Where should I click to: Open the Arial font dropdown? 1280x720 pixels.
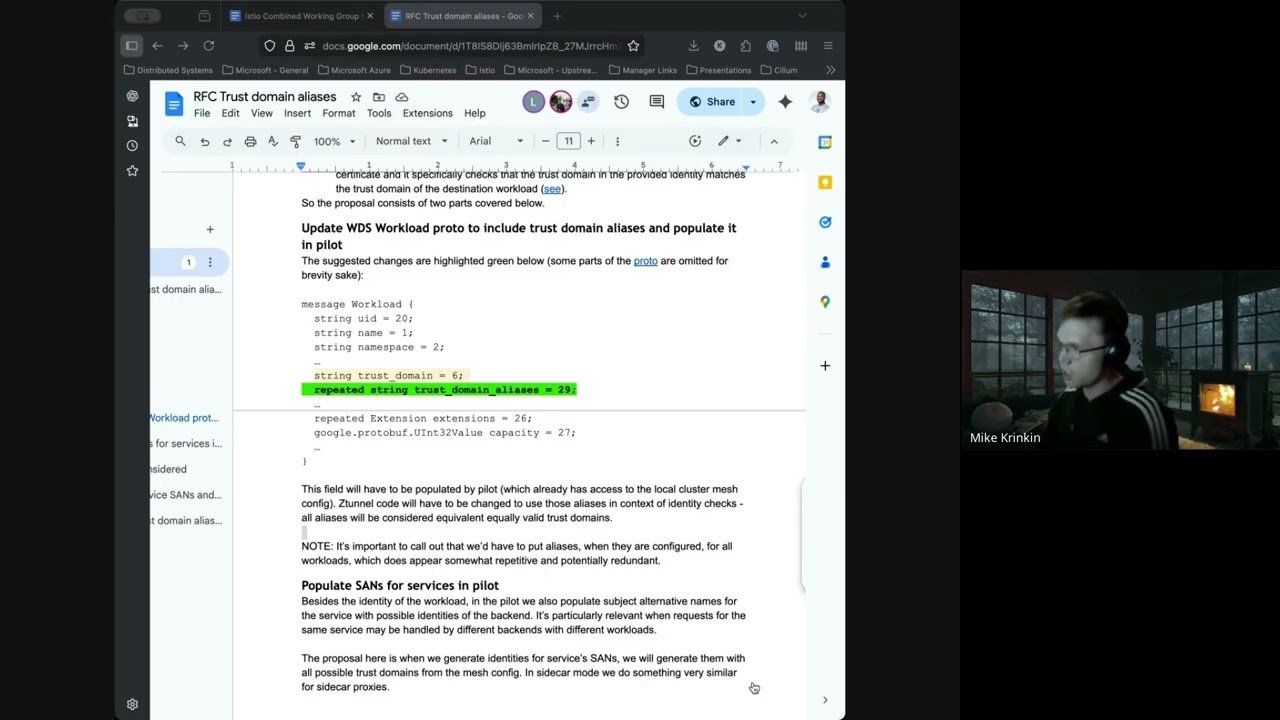coord(496,141)
